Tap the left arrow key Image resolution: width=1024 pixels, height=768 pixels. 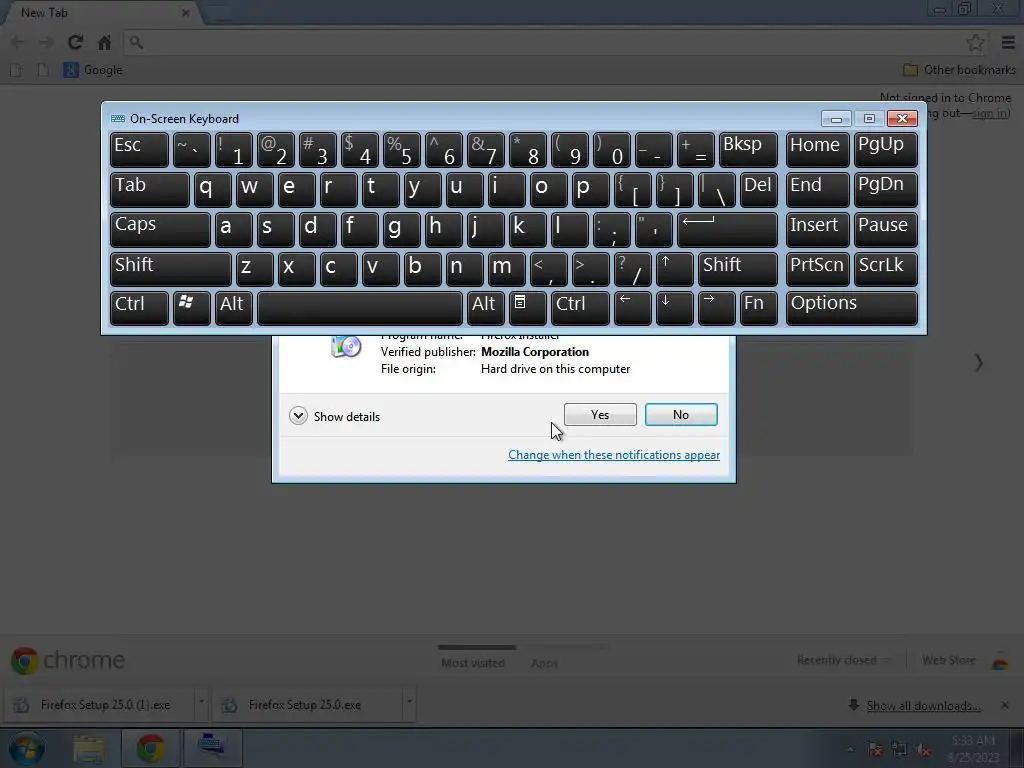tap(632, 308)
